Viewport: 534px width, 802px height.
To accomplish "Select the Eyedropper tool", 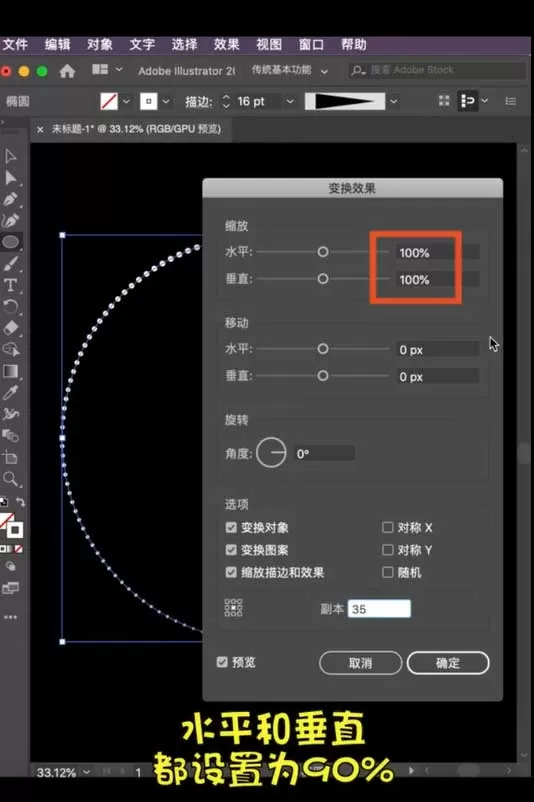I will coord(10,392).
